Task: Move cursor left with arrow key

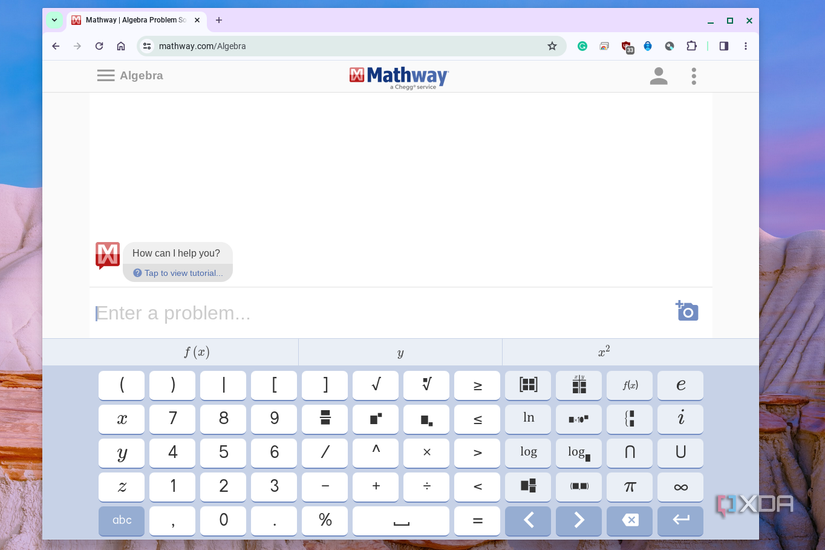Action: 528,520
